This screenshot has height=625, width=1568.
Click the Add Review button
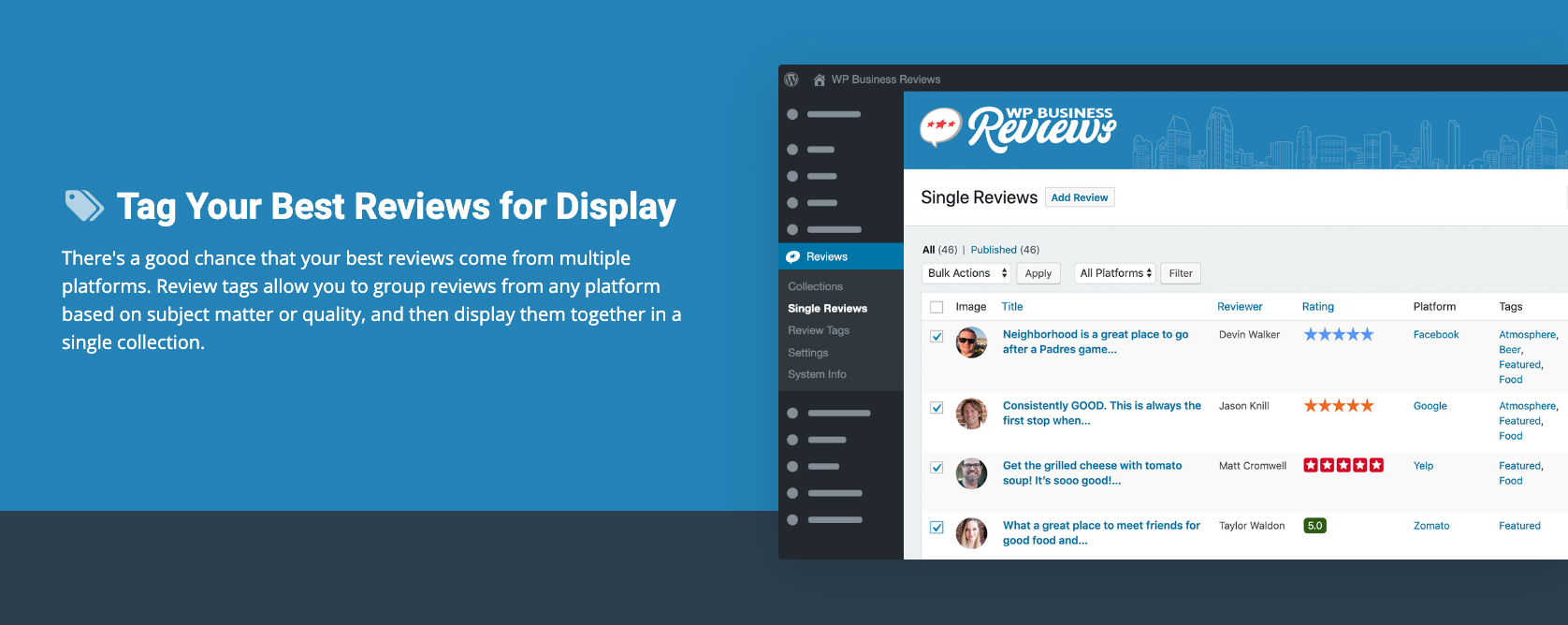click(x=1080, y=197)
